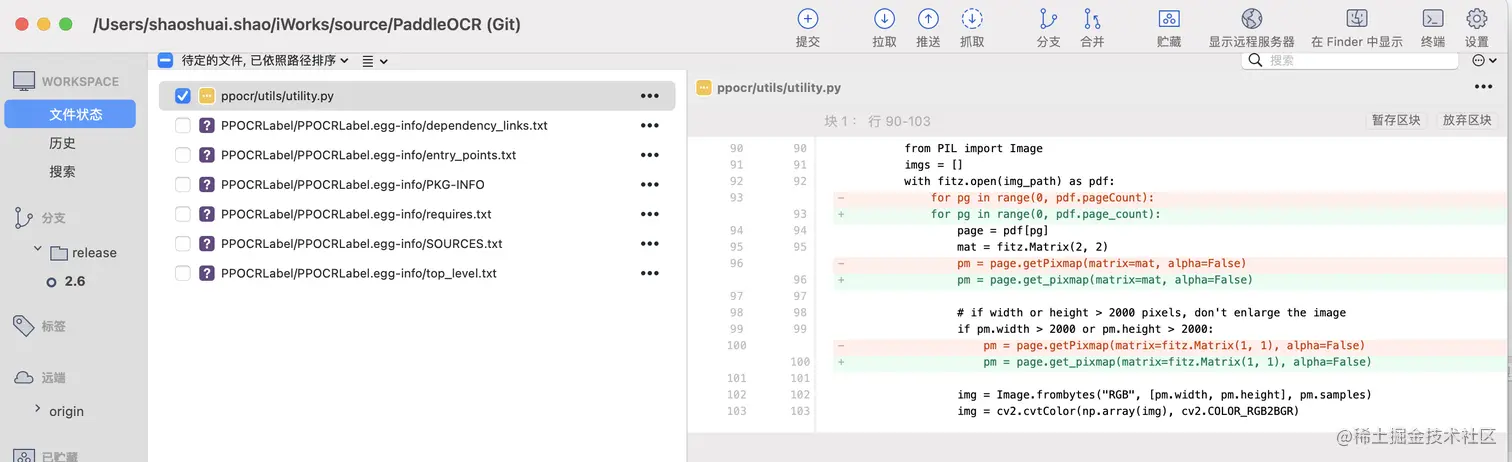Image resolution: width=1512 pixels, height=462 pixels.
Task: Open the Branch (分支) toolbar tool
Action: 1048,19
